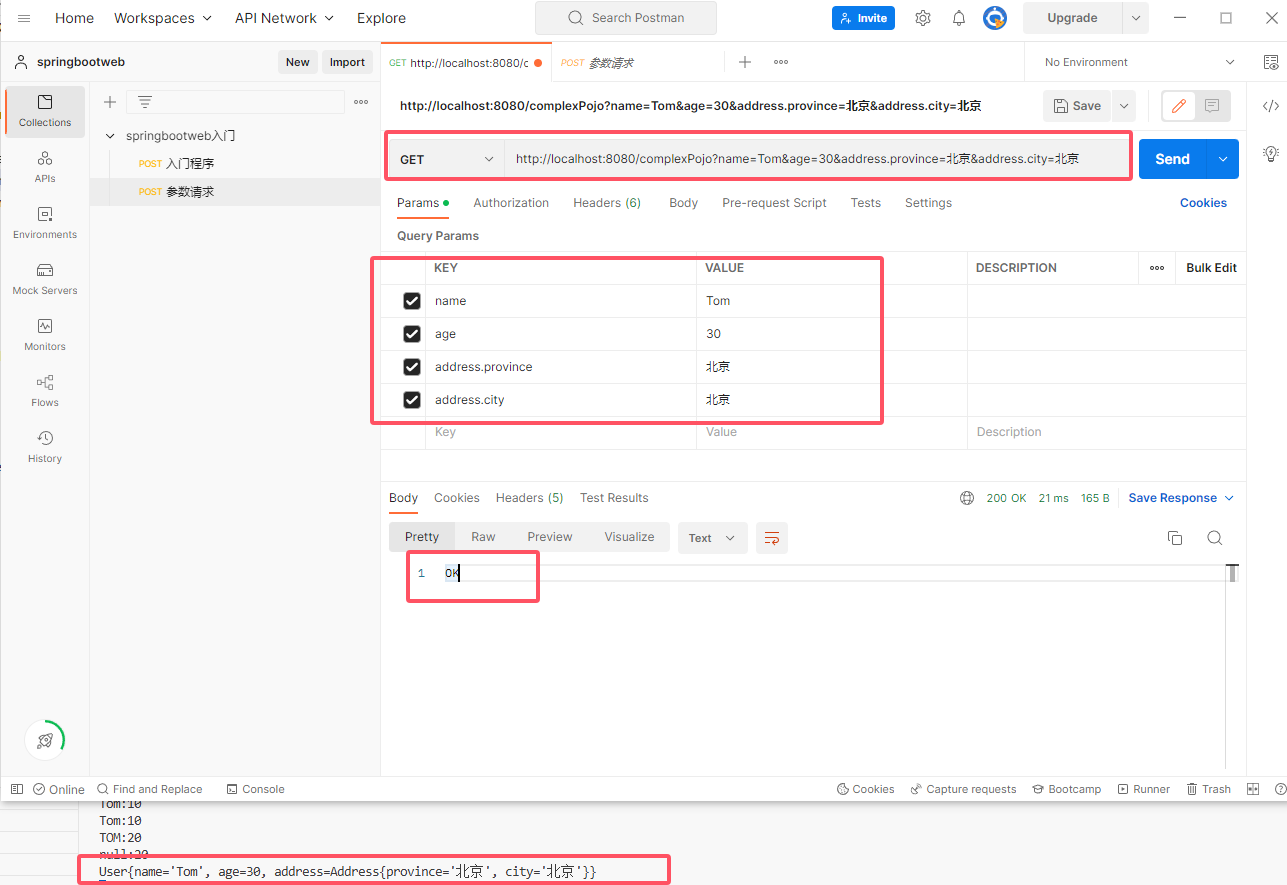Open the help question mark icon
This screenshot has width=1287, height=885.
[x=1280, y=789]
